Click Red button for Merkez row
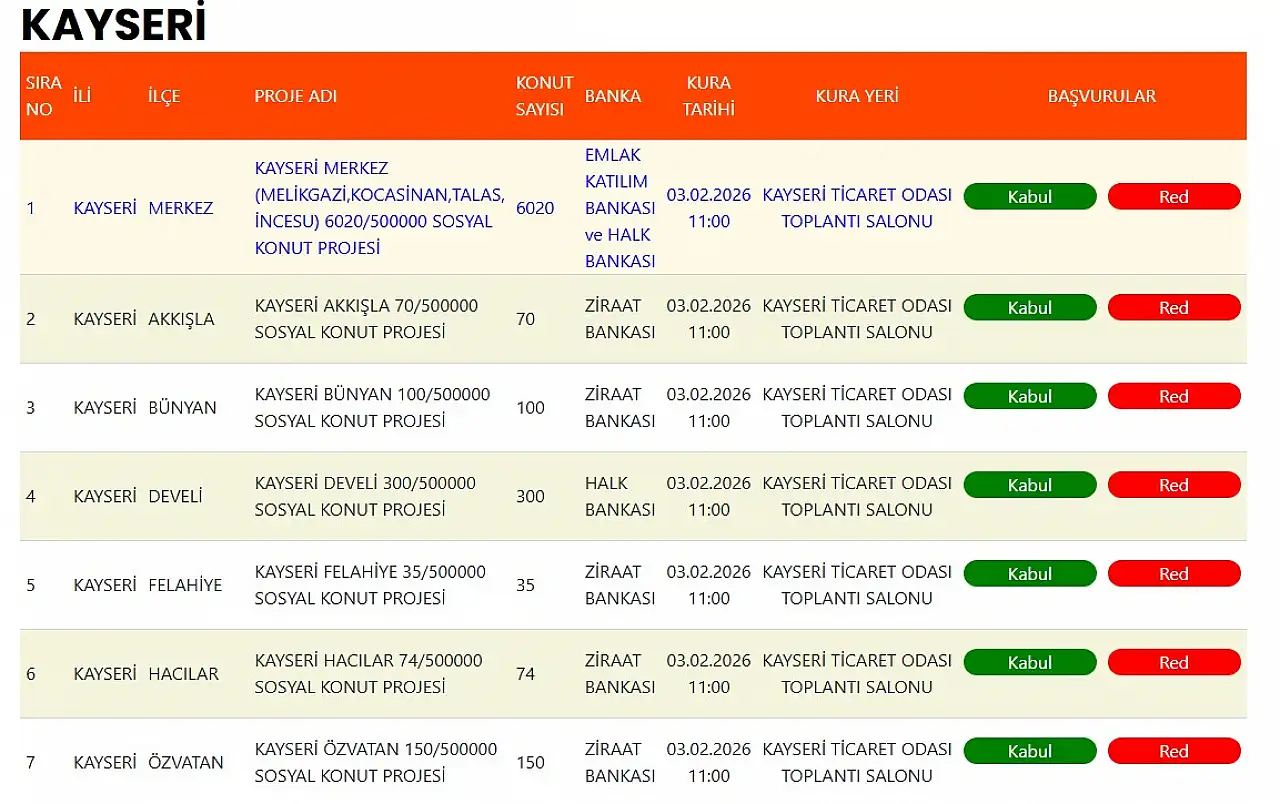 [x=1173, y=197]
